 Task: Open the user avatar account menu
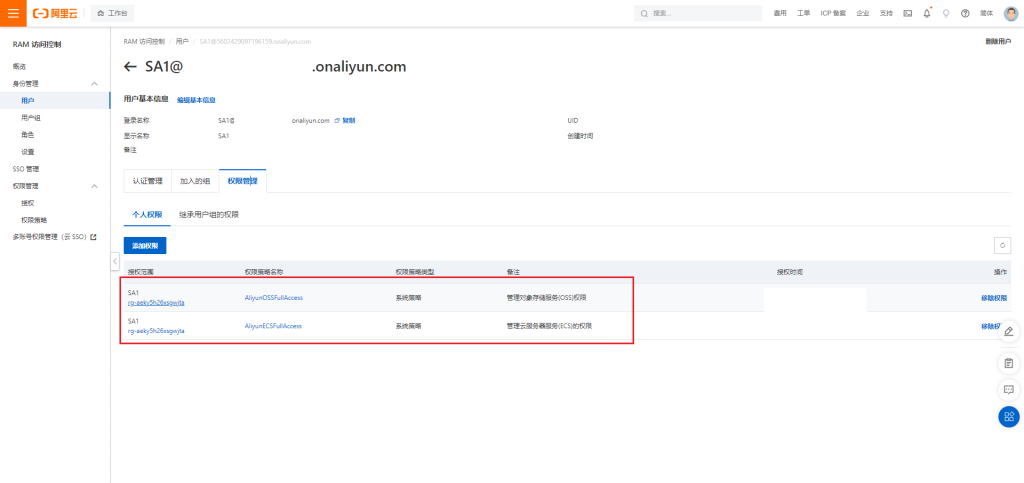(x=1011, y=13)
